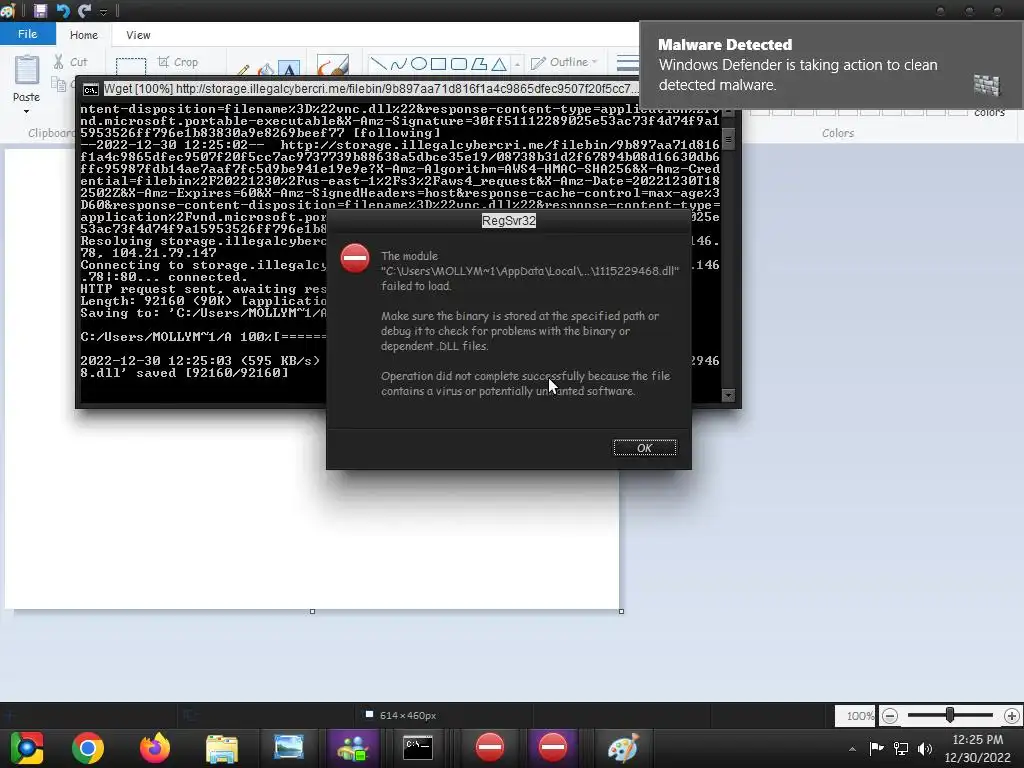Click the Crop image button
Viewport: 1024px width, 768px height.
(x=178, y=62)
